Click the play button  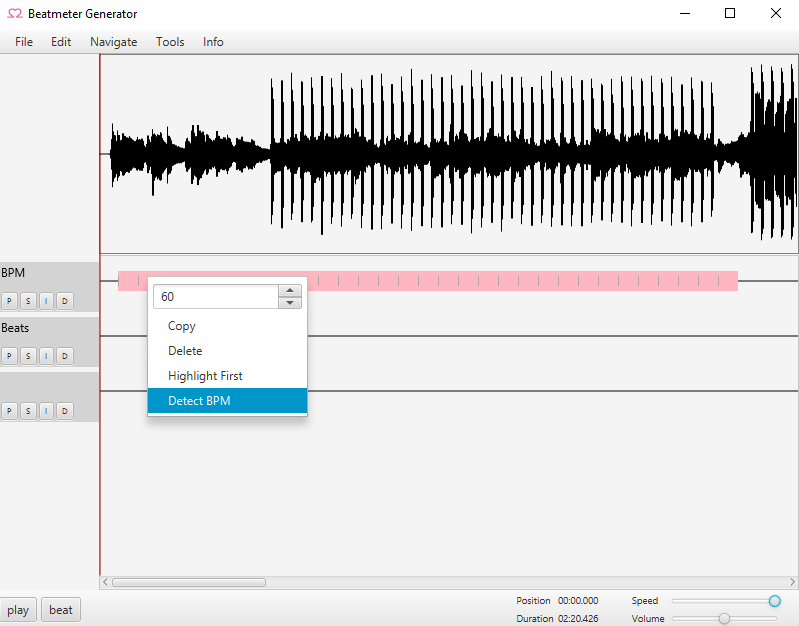(18, 610)
